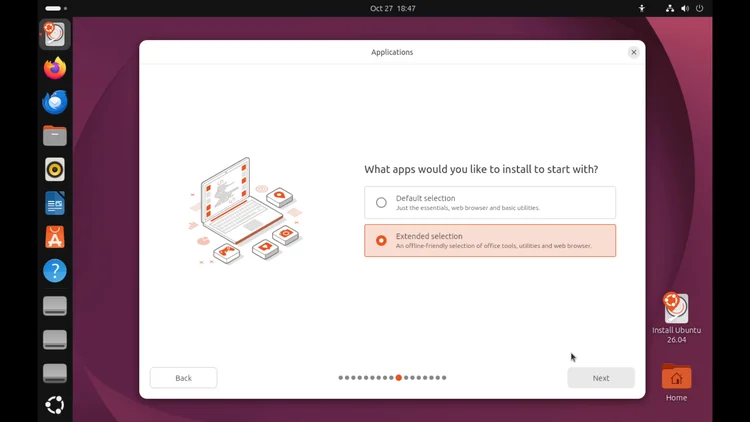The height and width of the screenshot is (422, 750).
Task: Click the Applications window title
Action: pyautogui.click(x=392, y=52)
